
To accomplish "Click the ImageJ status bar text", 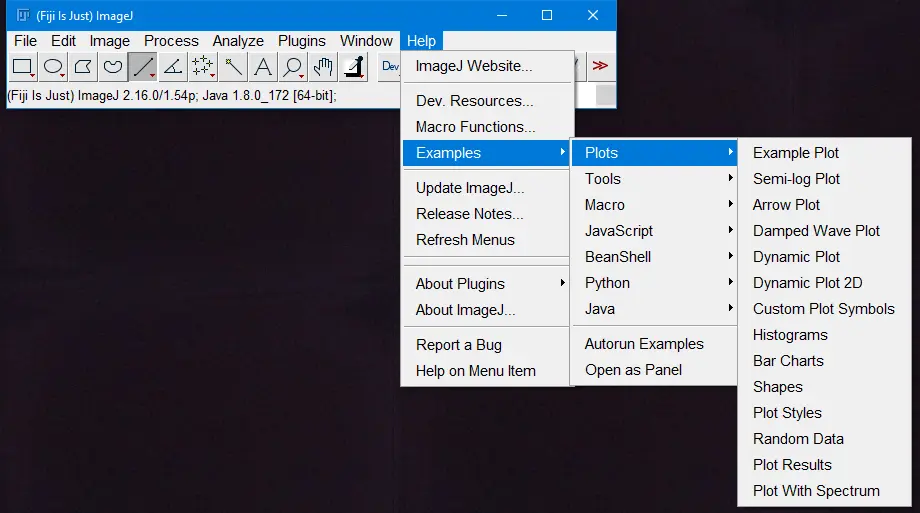I will (172, 96).
